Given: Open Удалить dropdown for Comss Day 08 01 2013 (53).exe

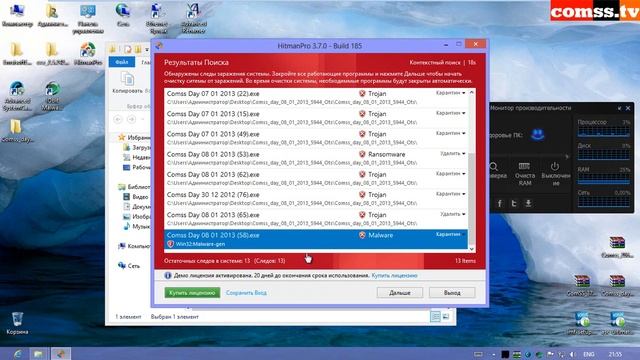Looking at the screenshot, I should tap(453, 153).
